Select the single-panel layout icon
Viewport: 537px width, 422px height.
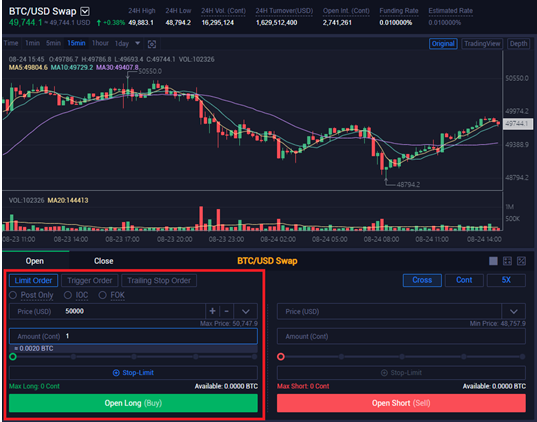pos(493,261)
